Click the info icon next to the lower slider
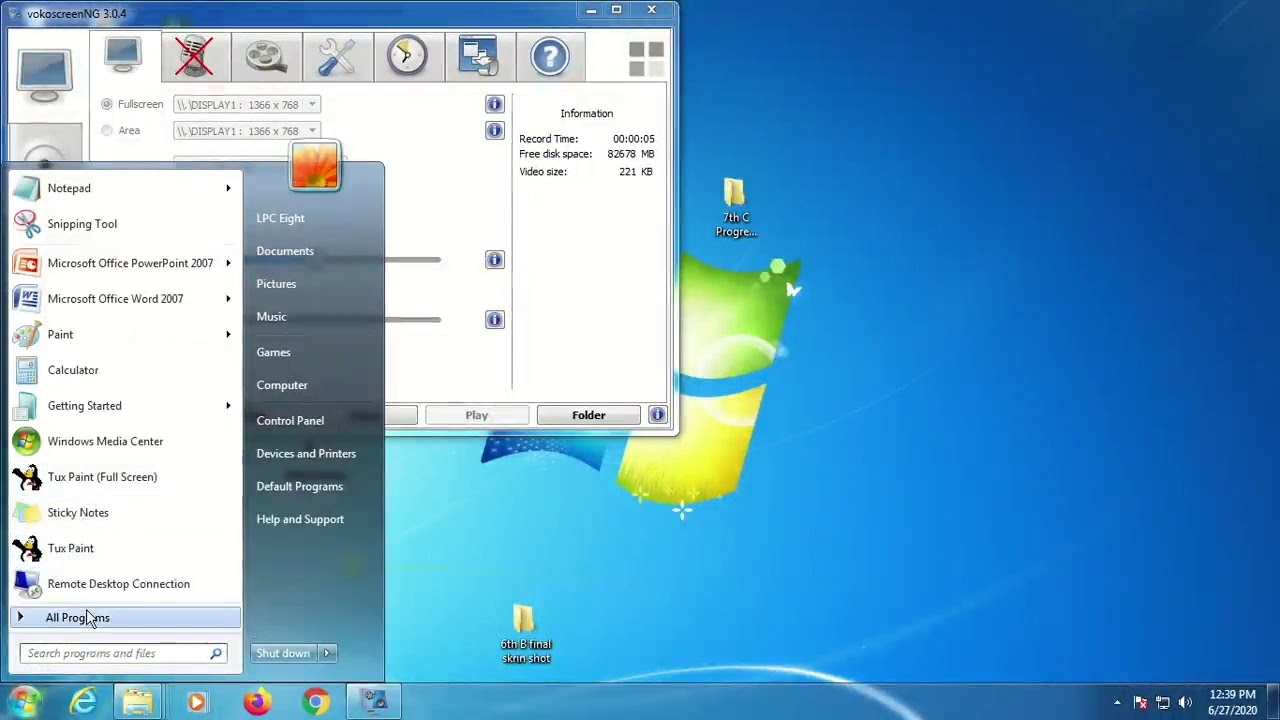Viewport: 1280px width, 720px height. click(x=495, y=319)
